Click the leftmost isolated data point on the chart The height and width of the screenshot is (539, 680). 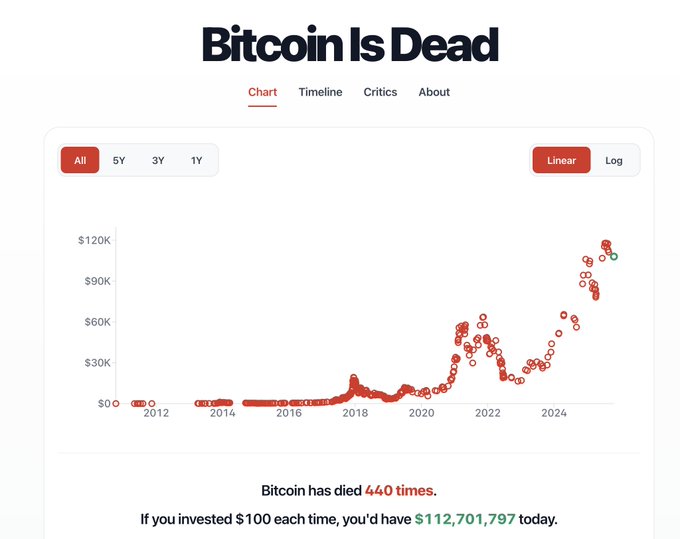(x=116, y=403)
